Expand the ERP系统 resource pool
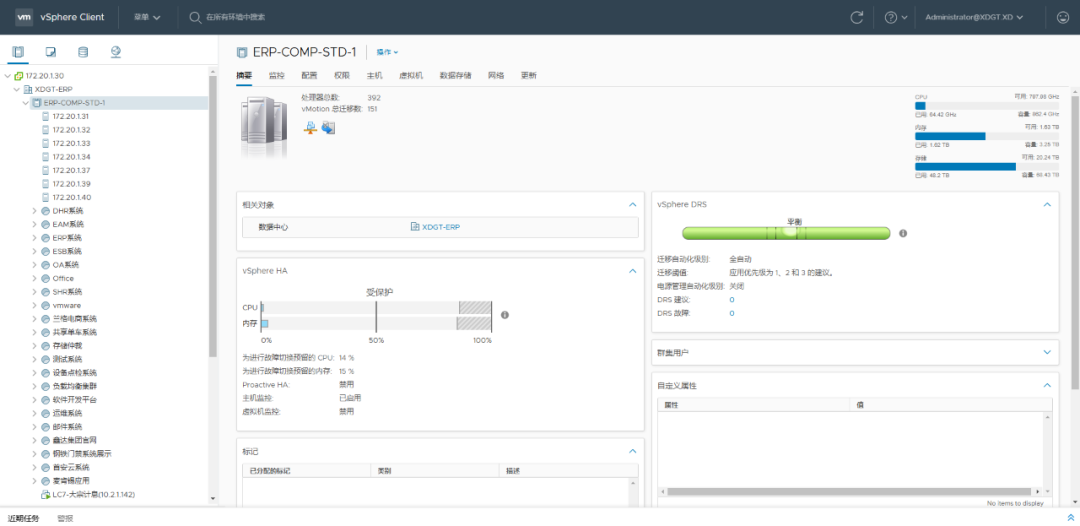This screenshot has height=526, width=1080. (x=34, y=238)
